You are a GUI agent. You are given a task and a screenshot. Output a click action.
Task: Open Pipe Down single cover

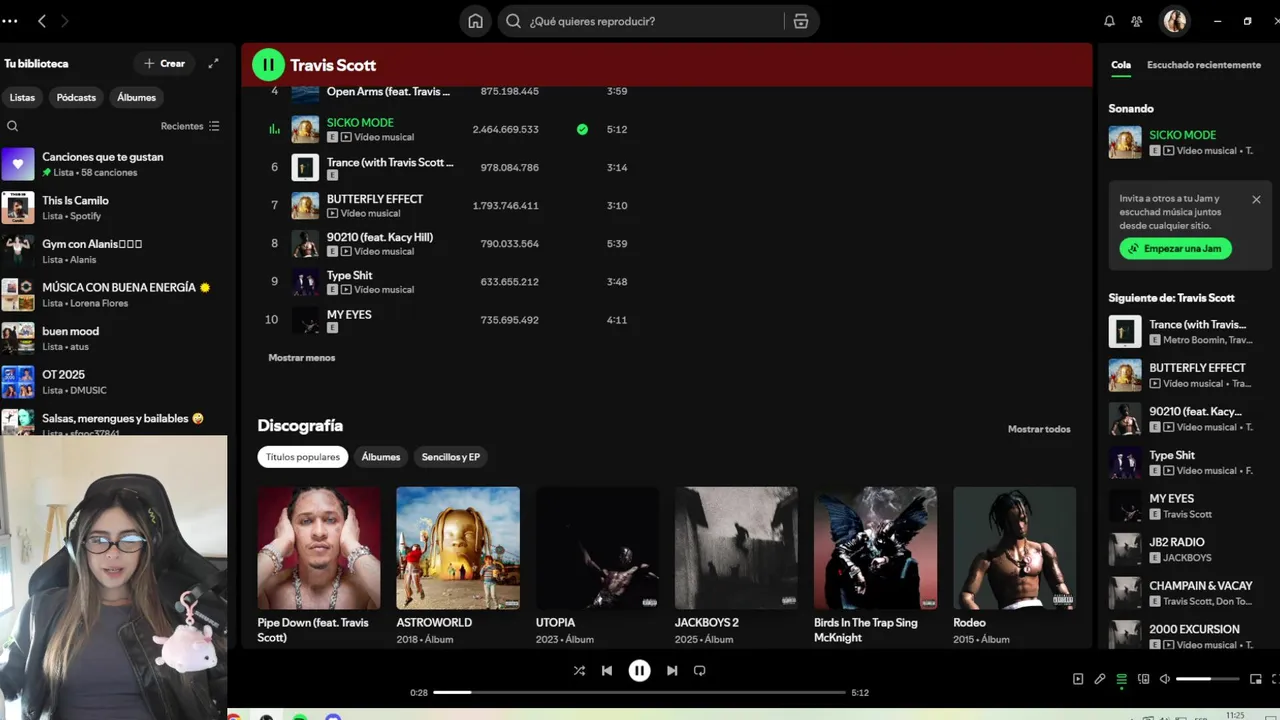pos(319,548)
